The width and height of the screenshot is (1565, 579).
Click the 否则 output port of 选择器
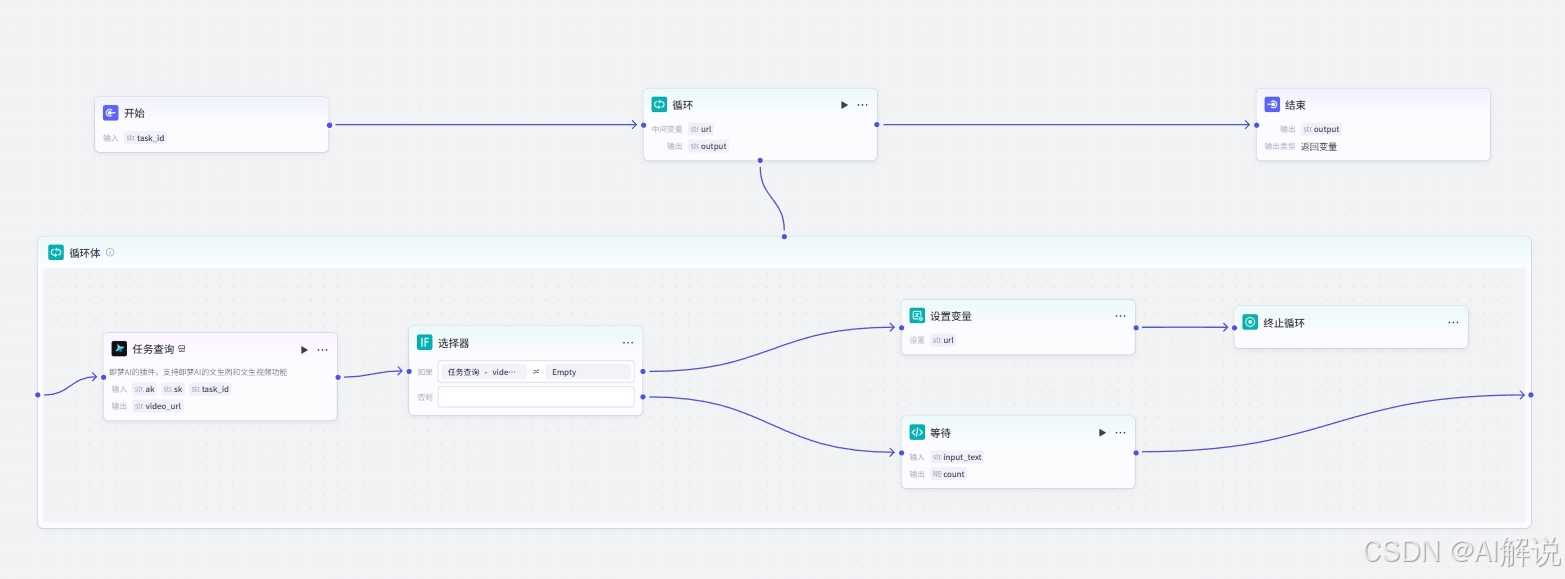click(x=643, y=397)
